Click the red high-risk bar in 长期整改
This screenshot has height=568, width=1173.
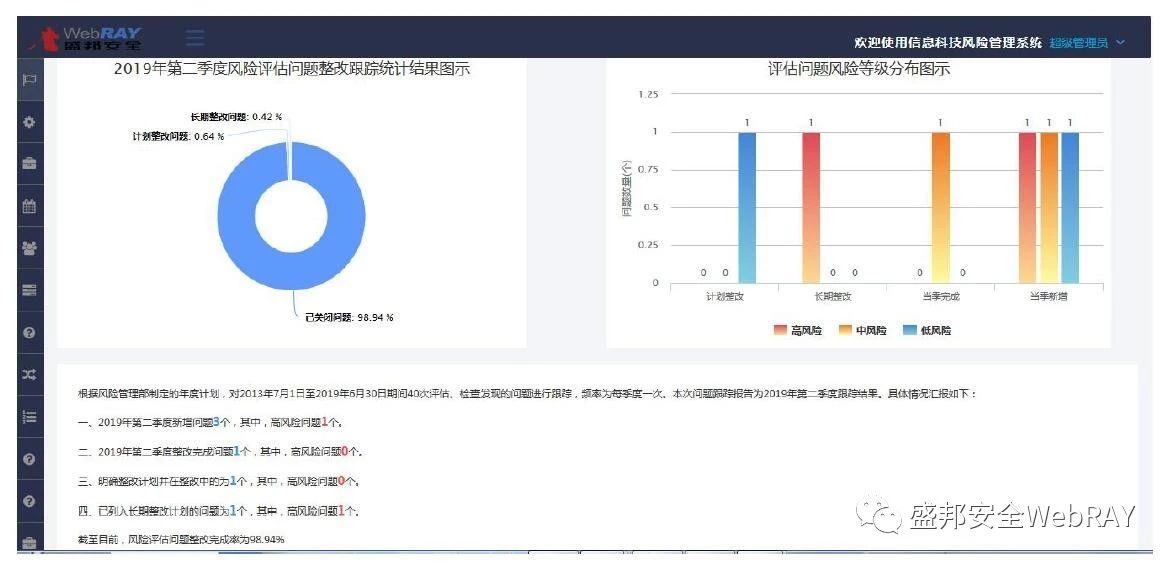811,207
